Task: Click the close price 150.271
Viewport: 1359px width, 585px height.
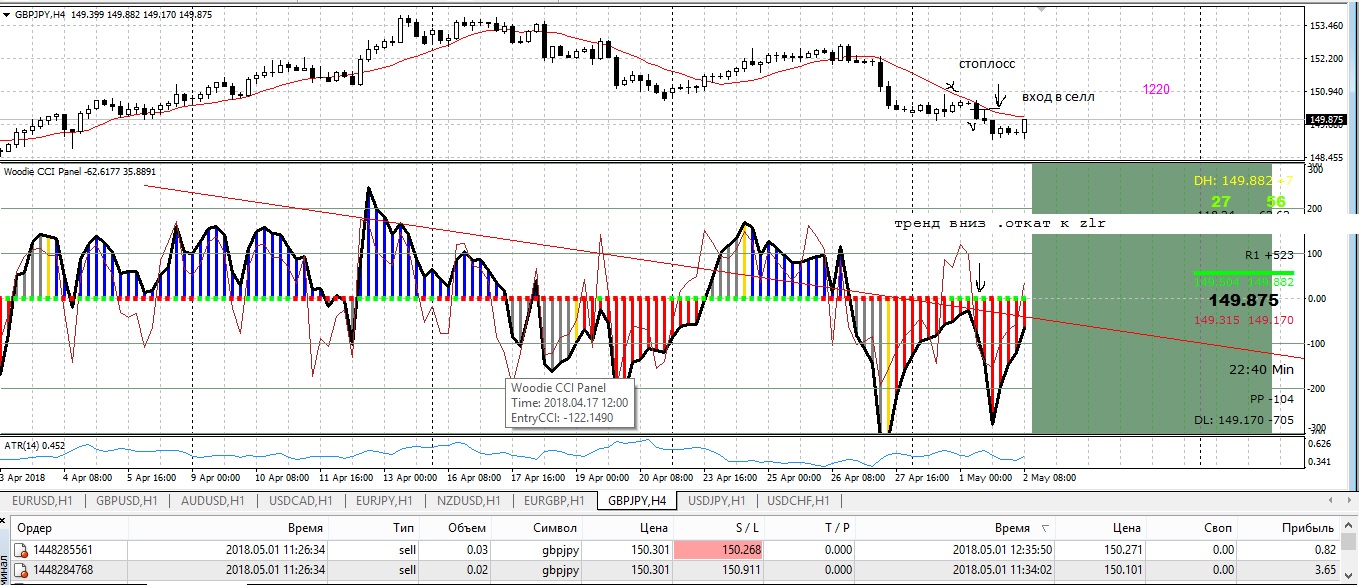Action: (1122, 550)
